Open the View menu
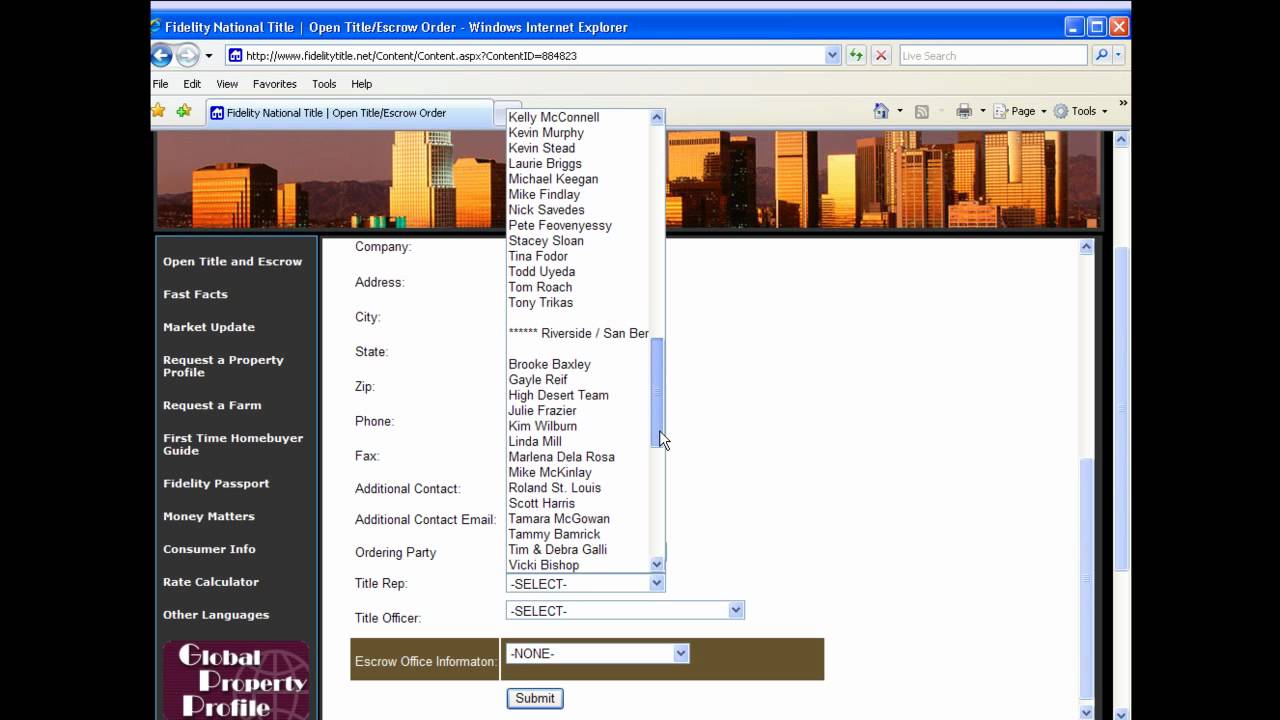The width and height of the screenshot is (1280, 720). (x=227, y=84)
